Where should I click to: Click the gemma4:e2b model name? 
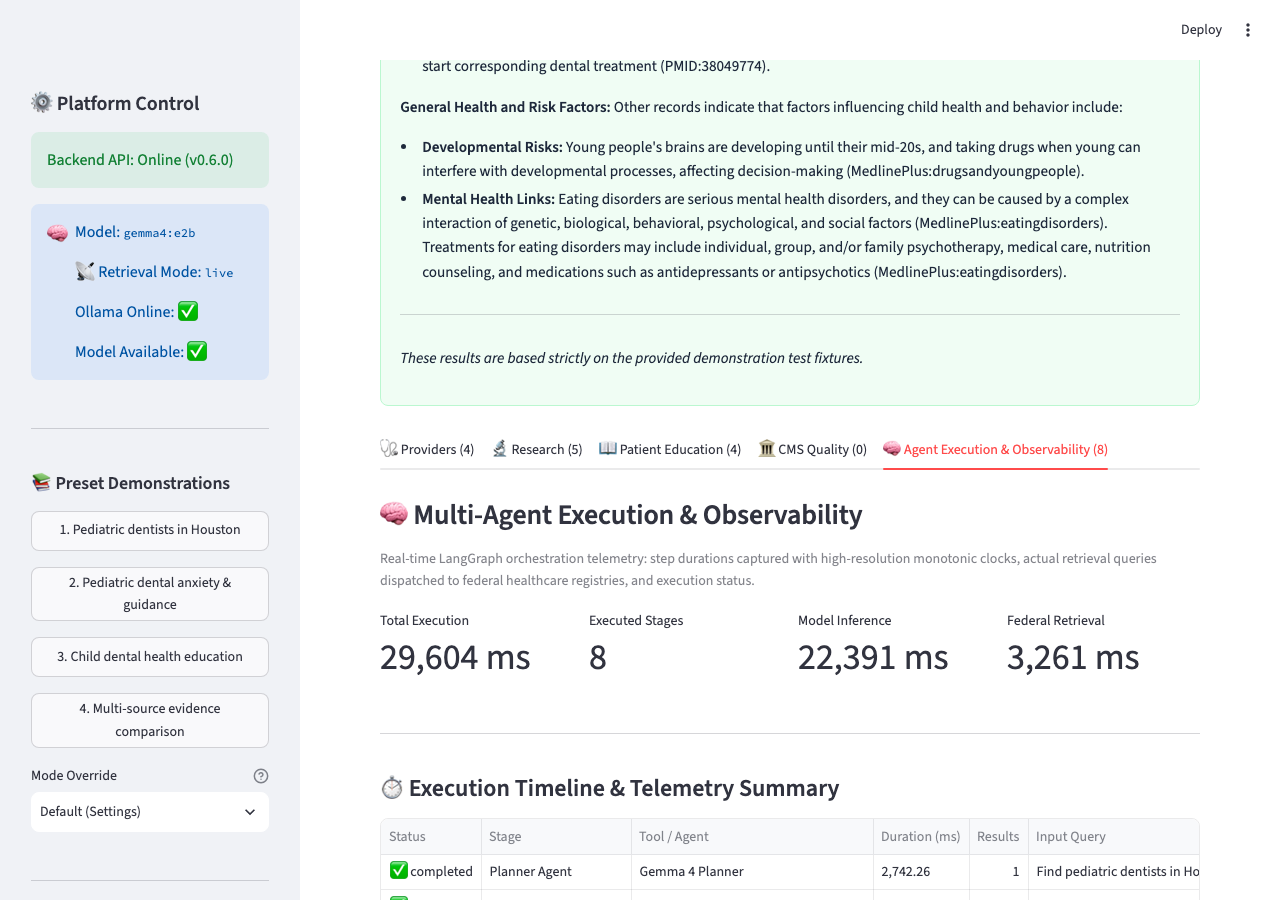[x=160, y=233]
